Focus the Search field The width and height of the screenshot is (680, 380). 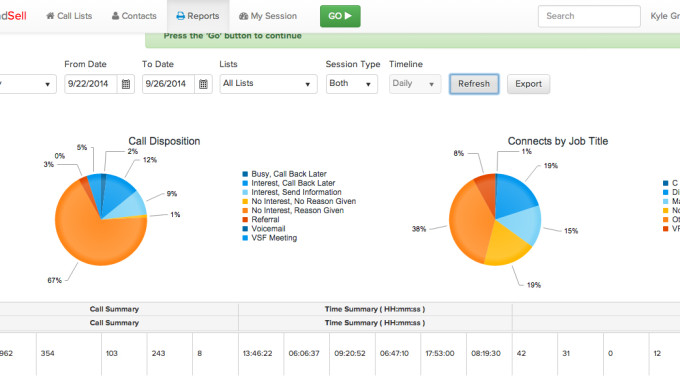(x=589, y=16)
